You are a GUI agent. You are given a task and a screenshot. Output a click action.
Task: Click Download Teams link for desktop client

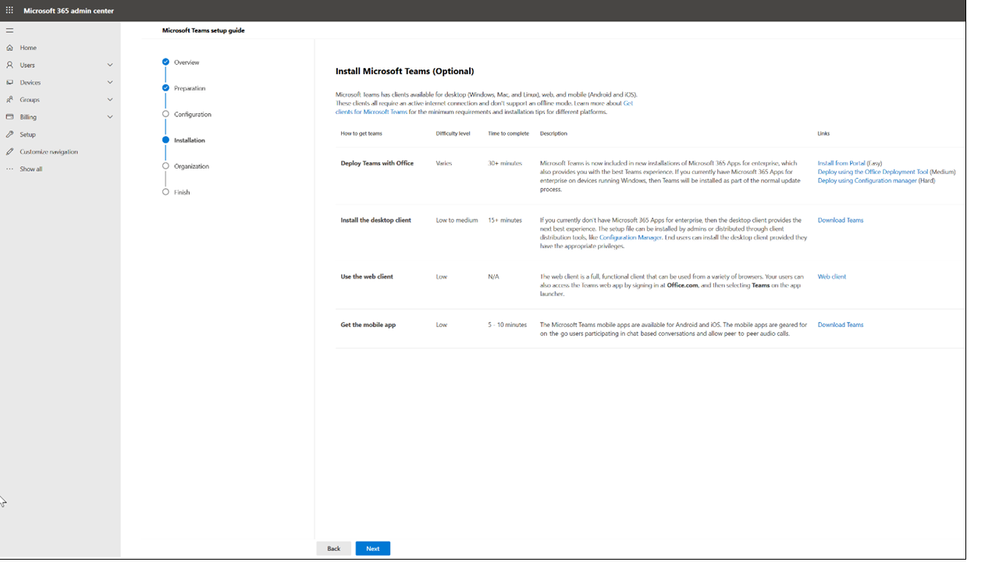840,220
